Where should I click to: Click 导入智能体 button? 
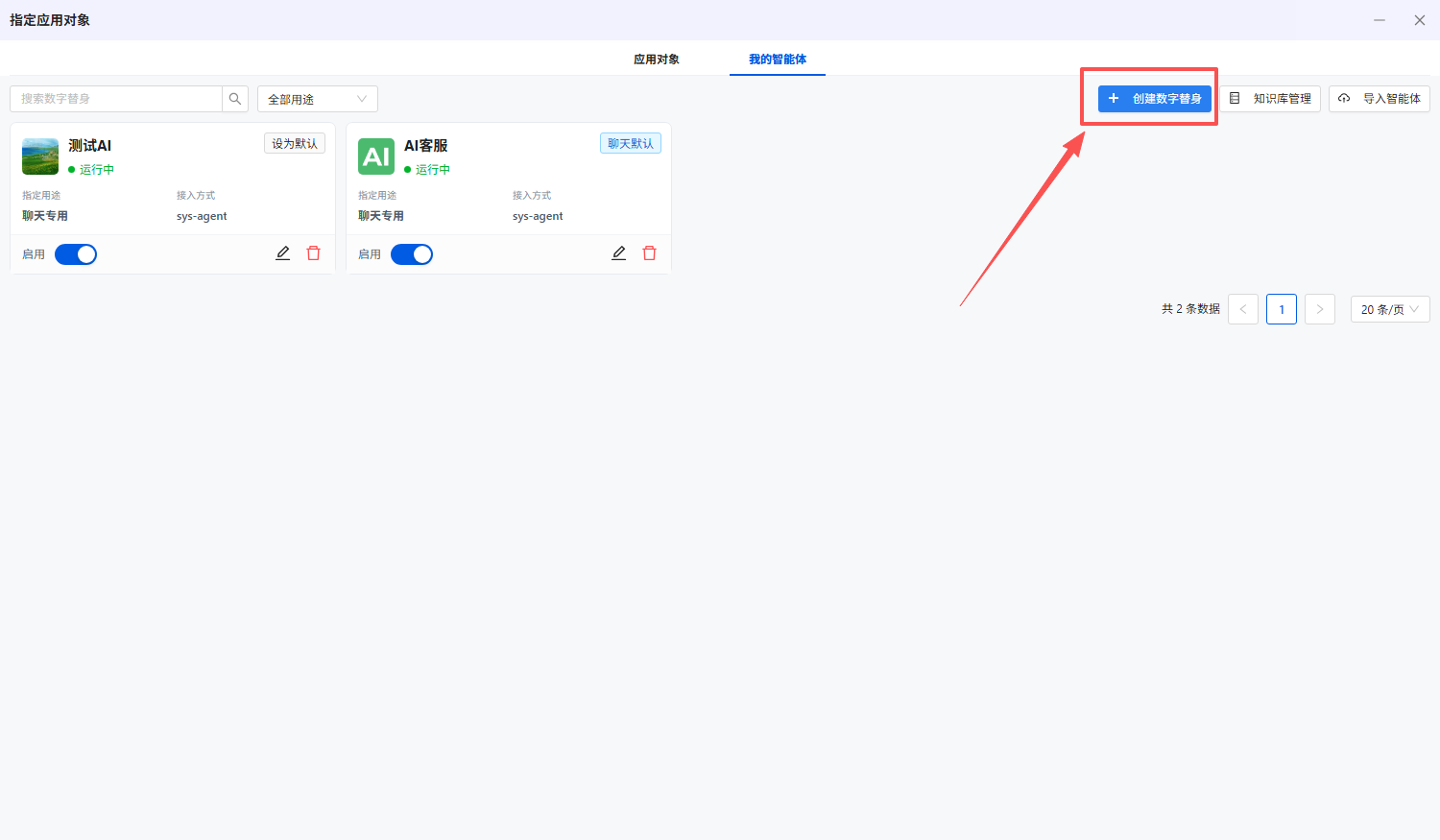(1380, 99)
